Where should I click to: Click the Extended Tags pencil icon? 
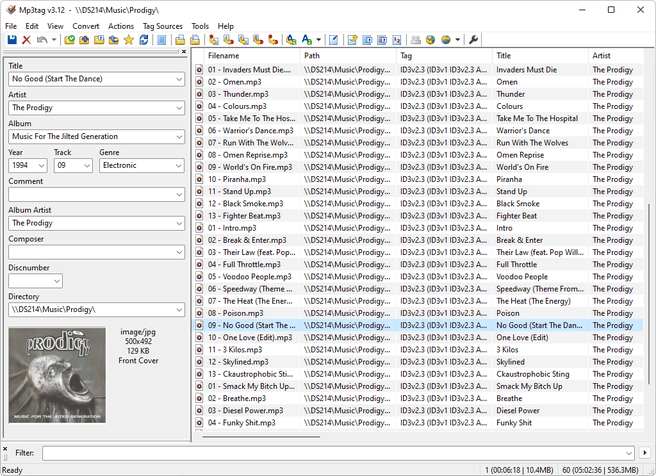coord(333,40)
